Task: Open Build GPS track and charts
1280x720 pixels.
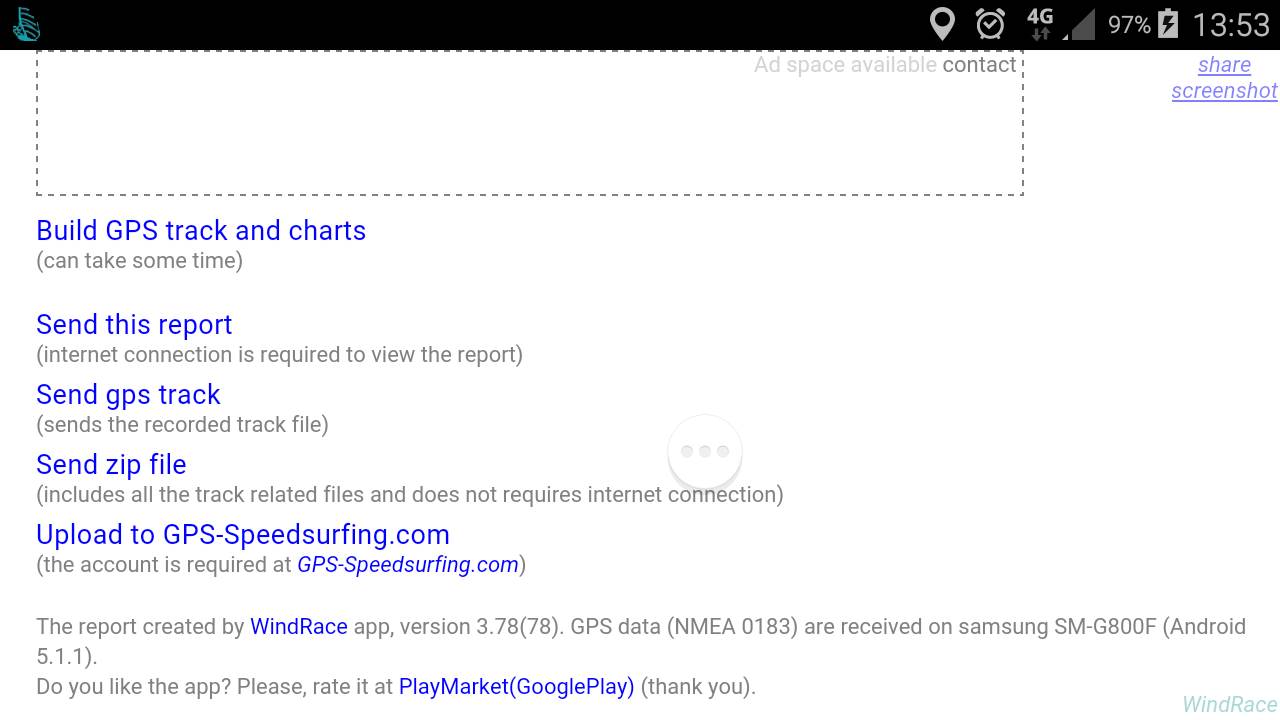Action: coord(201,231)
